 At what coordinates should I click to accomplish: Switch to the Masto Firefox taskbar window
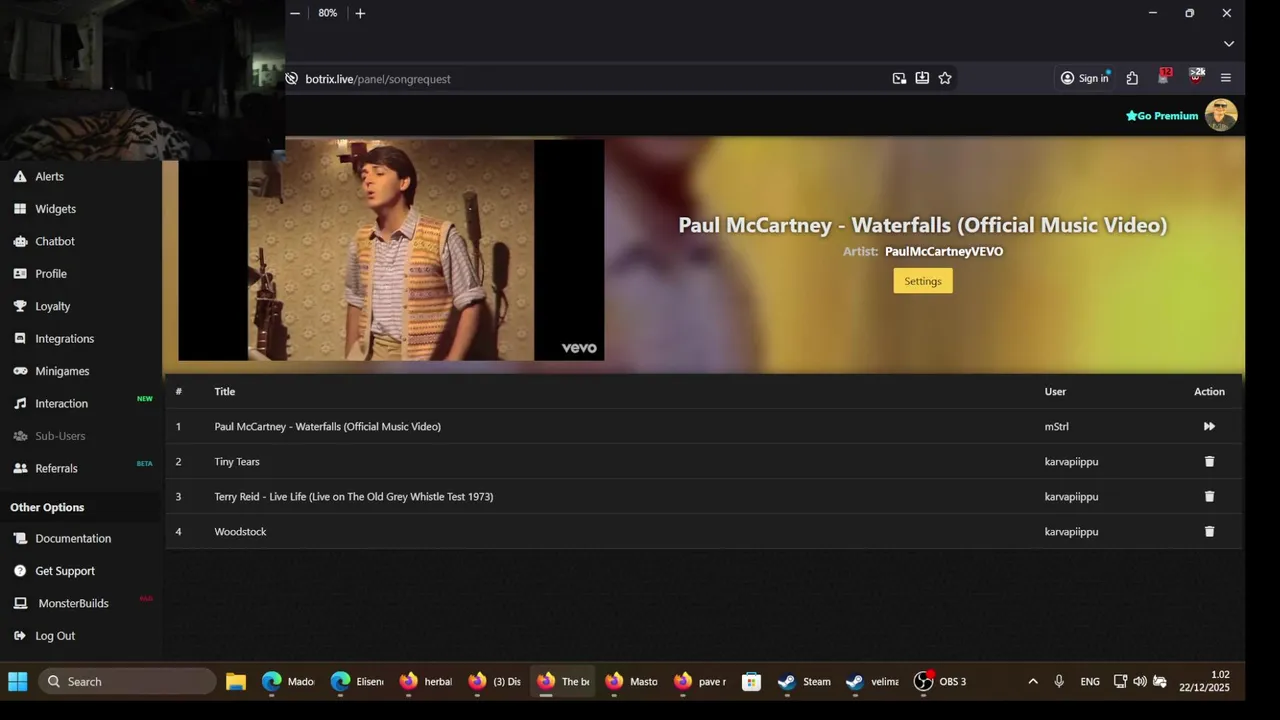pos(632,682)
